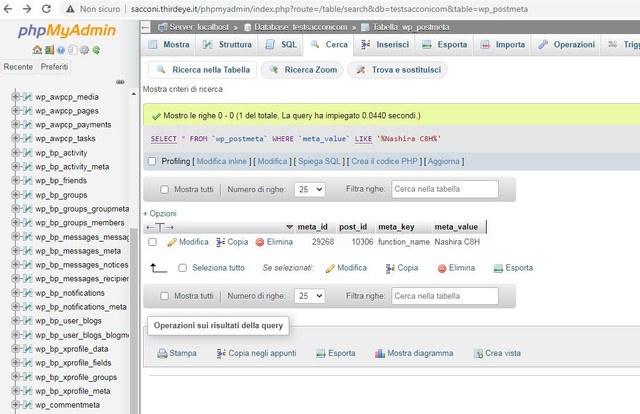640x414 pixels.
Task: Click the wp_bp_friends table icon
Action: click(x=27, y=180)
